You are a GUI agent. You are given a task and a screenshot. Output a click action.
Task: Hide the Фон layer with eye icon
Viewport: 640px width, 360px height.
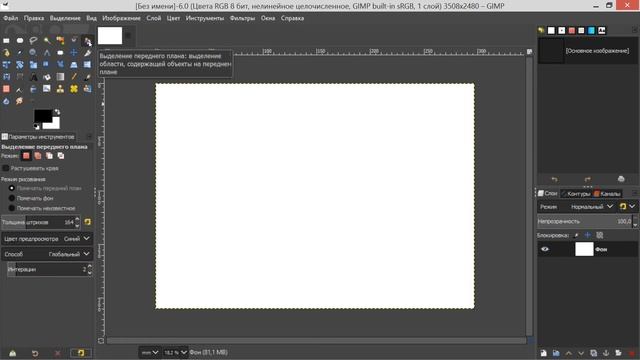click(x=545, y=249)
